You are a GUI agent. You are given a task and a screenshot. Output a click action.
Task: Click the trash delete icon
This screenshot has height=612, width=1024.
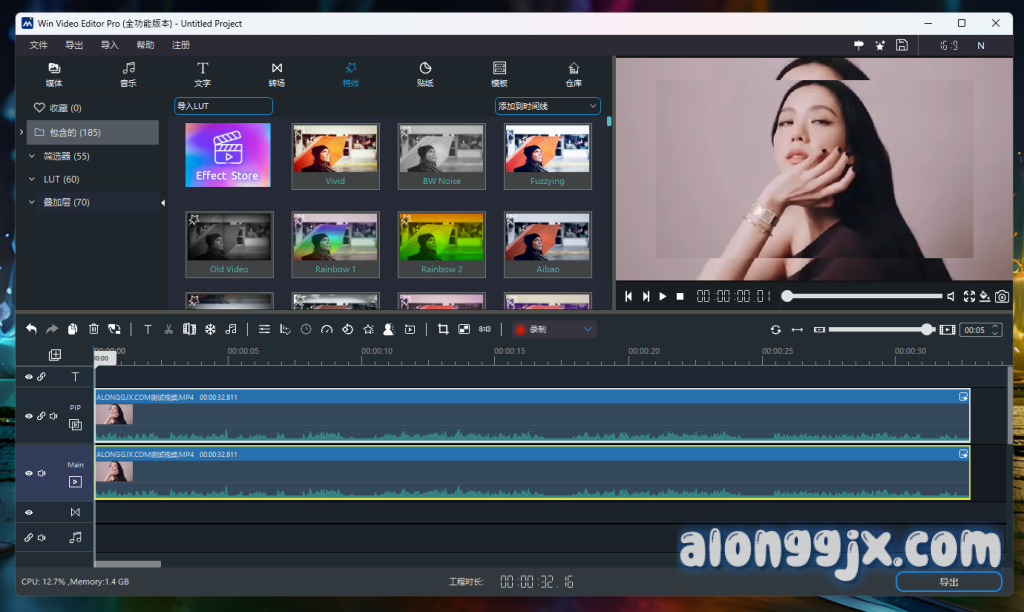point(94,329)
